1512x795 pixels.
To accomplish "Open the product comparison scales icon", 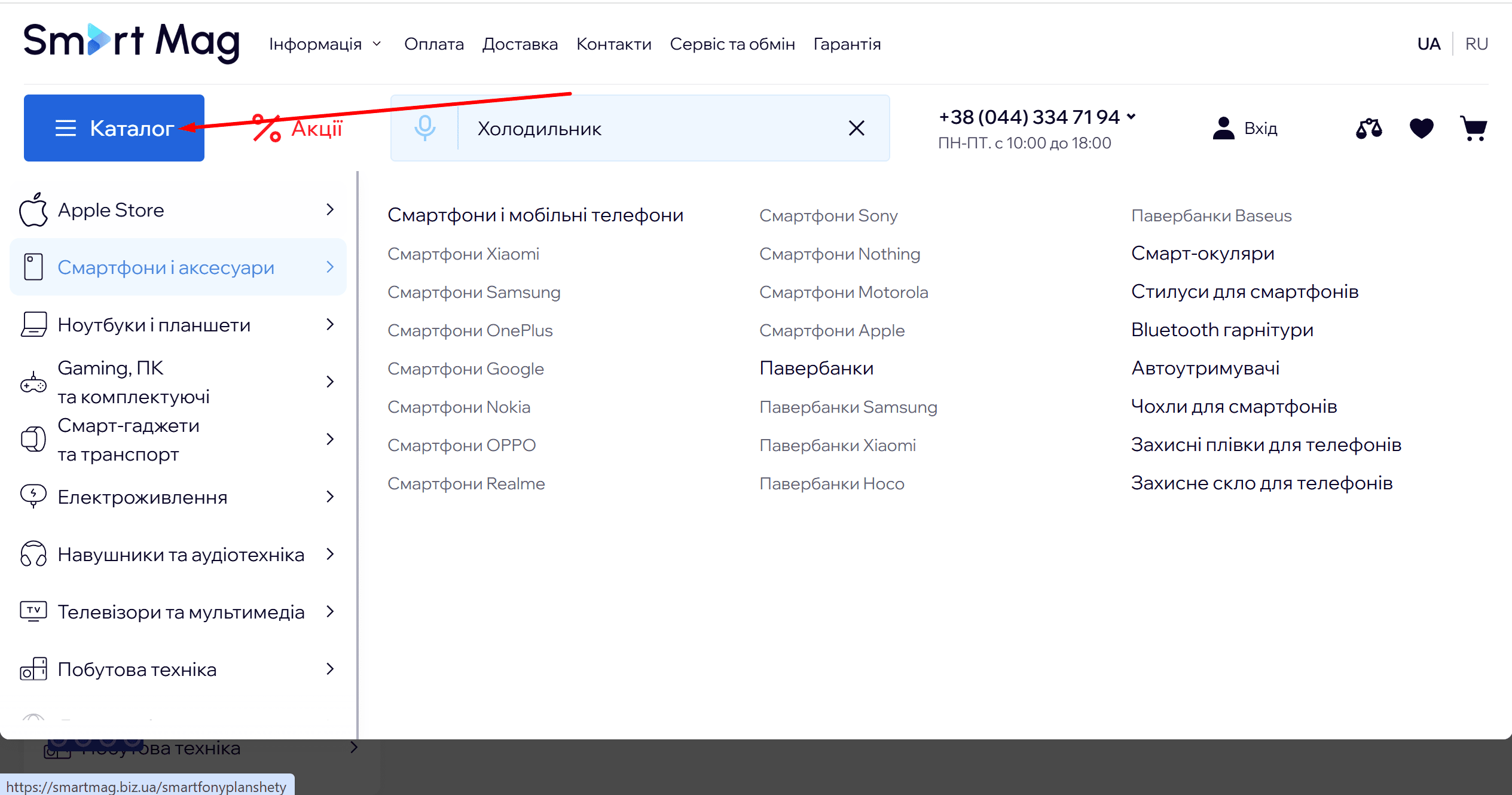I will point(1369,128).
